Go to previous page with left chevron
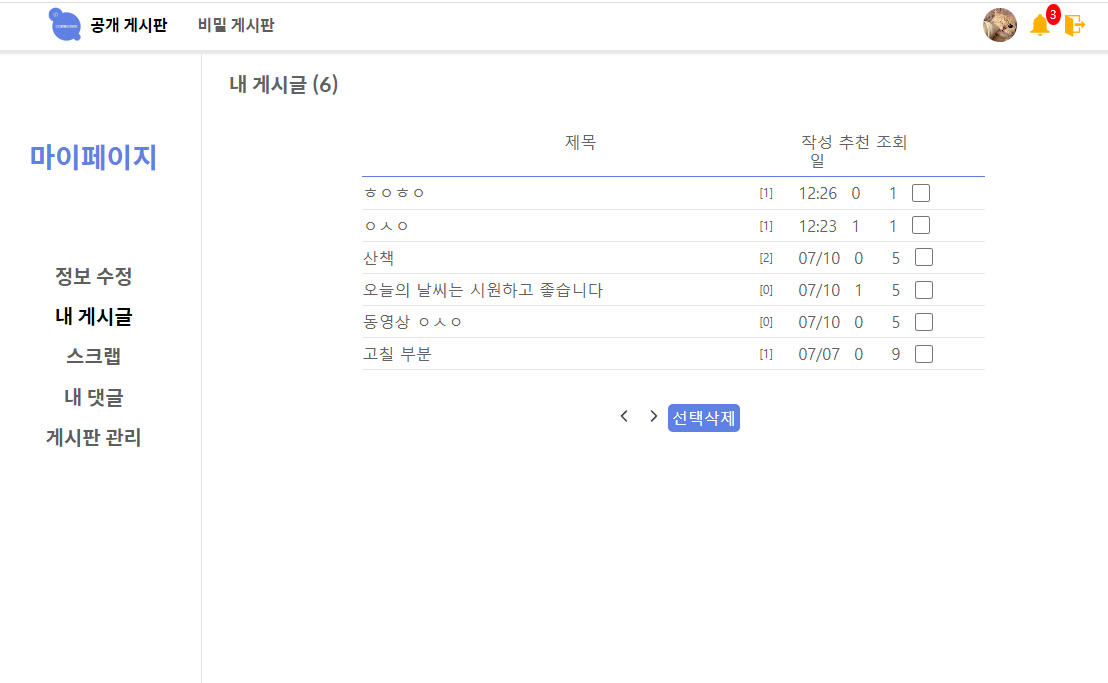1108x683 pixels. 625,417
